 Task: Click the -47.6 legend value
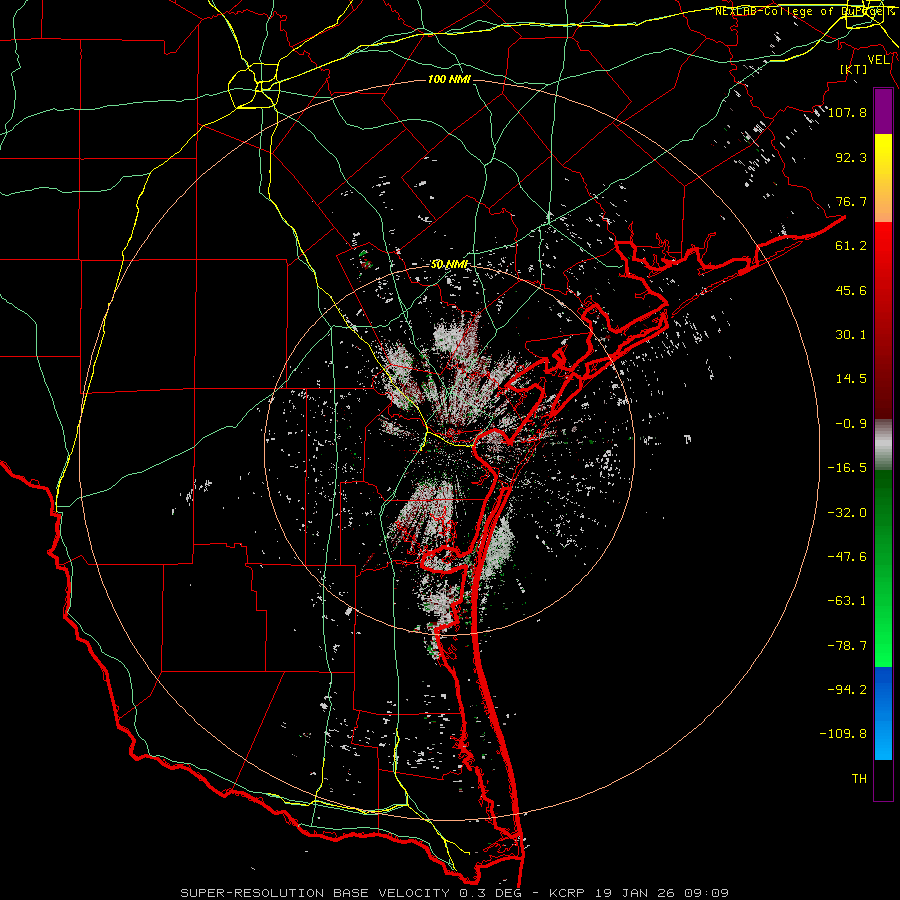pyautogui.click(x=847, y=557)
